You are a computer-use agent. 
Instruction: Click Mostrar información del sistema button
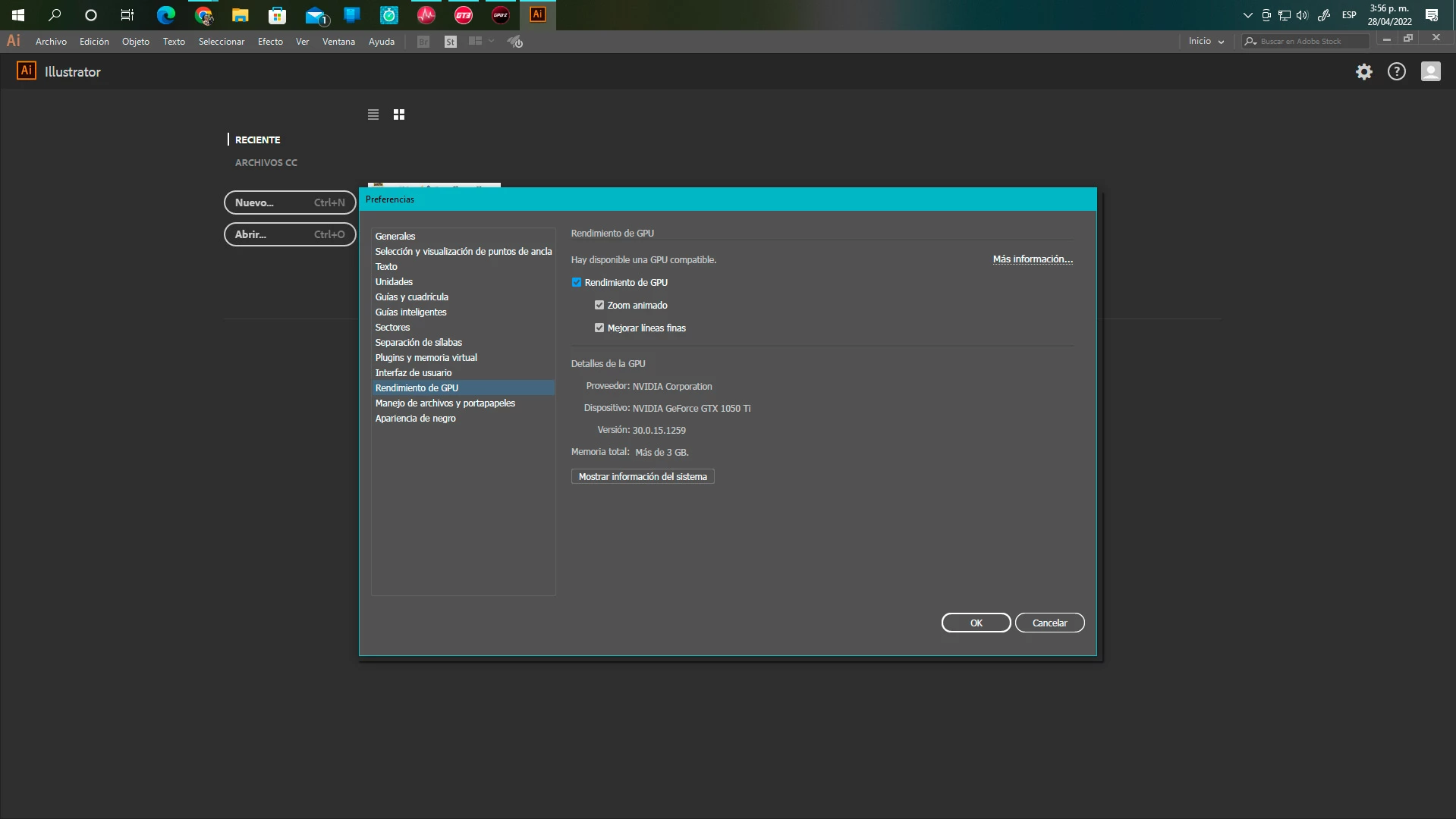(x=643, y=477)
